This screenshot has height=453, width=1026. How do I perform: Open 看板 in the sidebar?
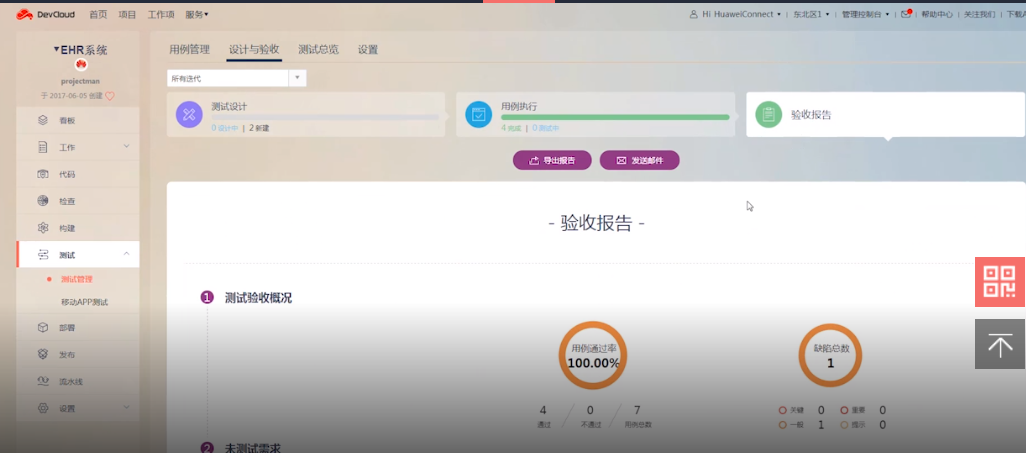pos(78,120)
